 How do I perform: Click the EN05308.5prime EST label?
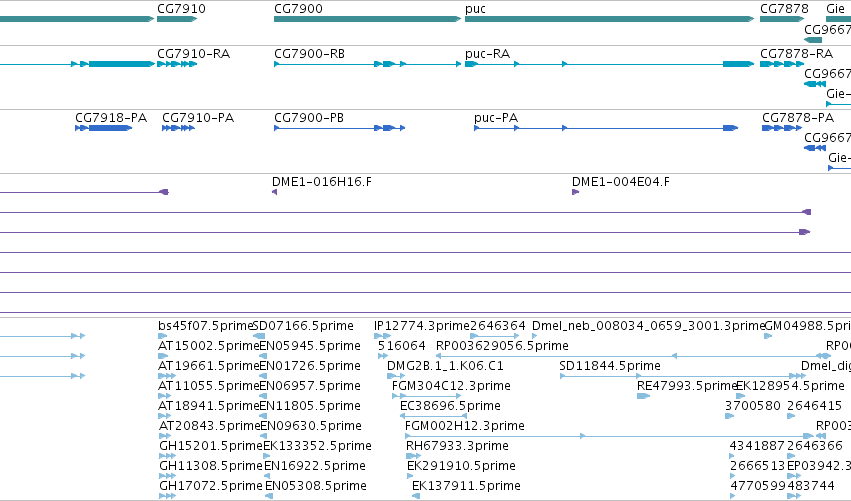pos(316,486)
